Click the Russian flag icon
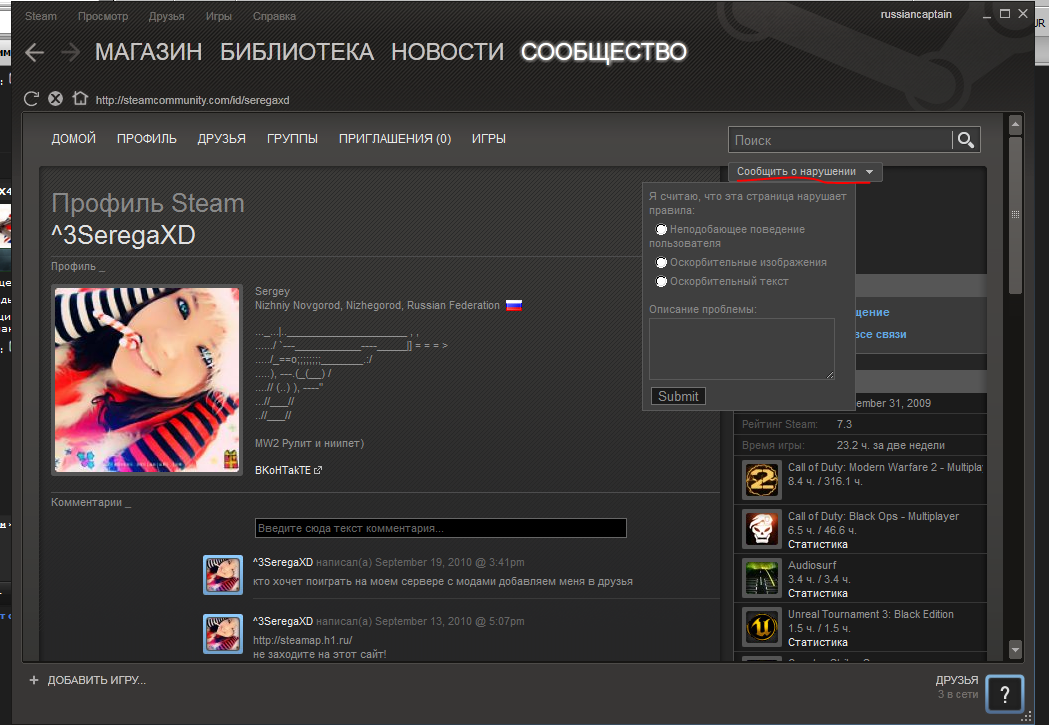The width and height of the screenshot is (1049, 725). 514,306
